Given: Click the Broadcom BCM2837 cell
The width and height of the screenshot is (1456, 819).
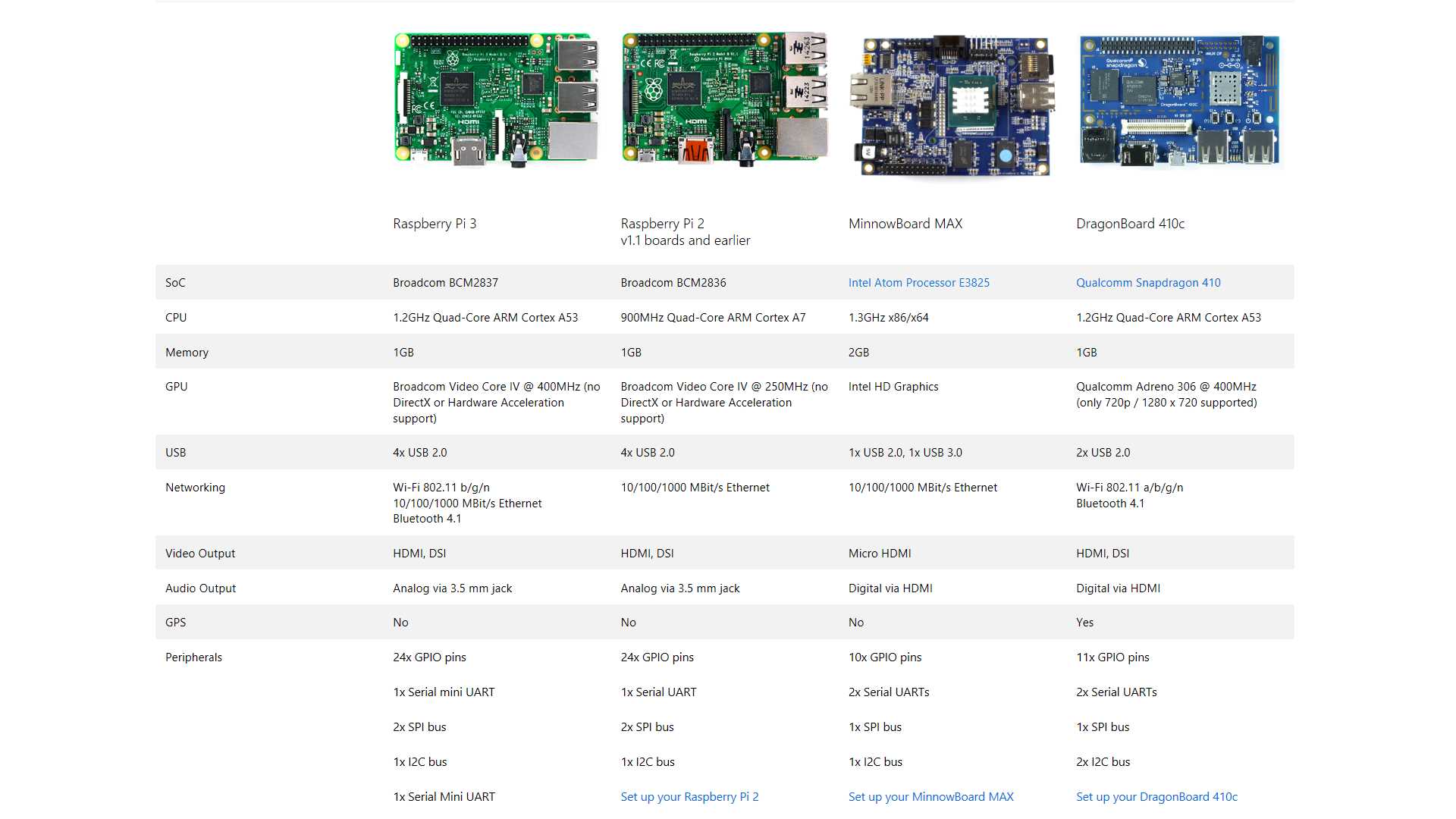Looking at the screenshot, I should pyautogui.click(x=445, y=283).
